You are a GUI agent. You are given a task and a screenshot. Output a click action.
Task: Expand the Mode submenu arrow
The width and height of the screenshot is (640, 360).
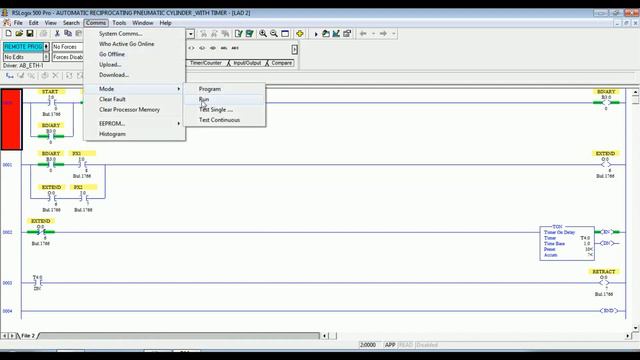coord(178,89)
